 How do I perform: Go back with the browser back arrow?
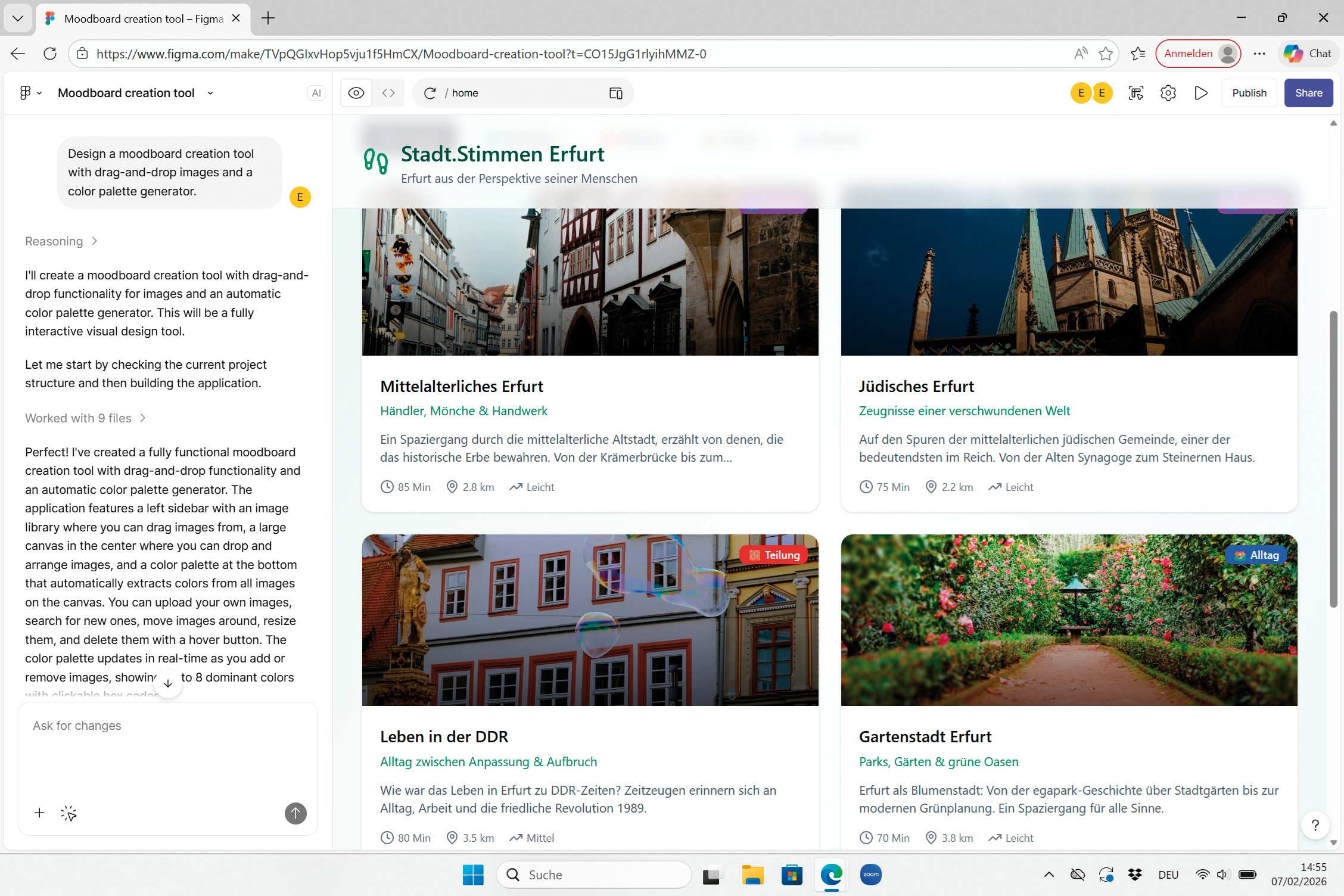pyautogui.click(x=18, y=54)
